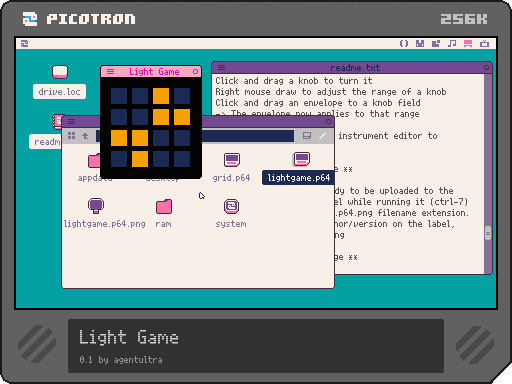The image size is (512, 384).
Task: Toggle the top-right corner light in Light Game
Action: pos(182,96)
